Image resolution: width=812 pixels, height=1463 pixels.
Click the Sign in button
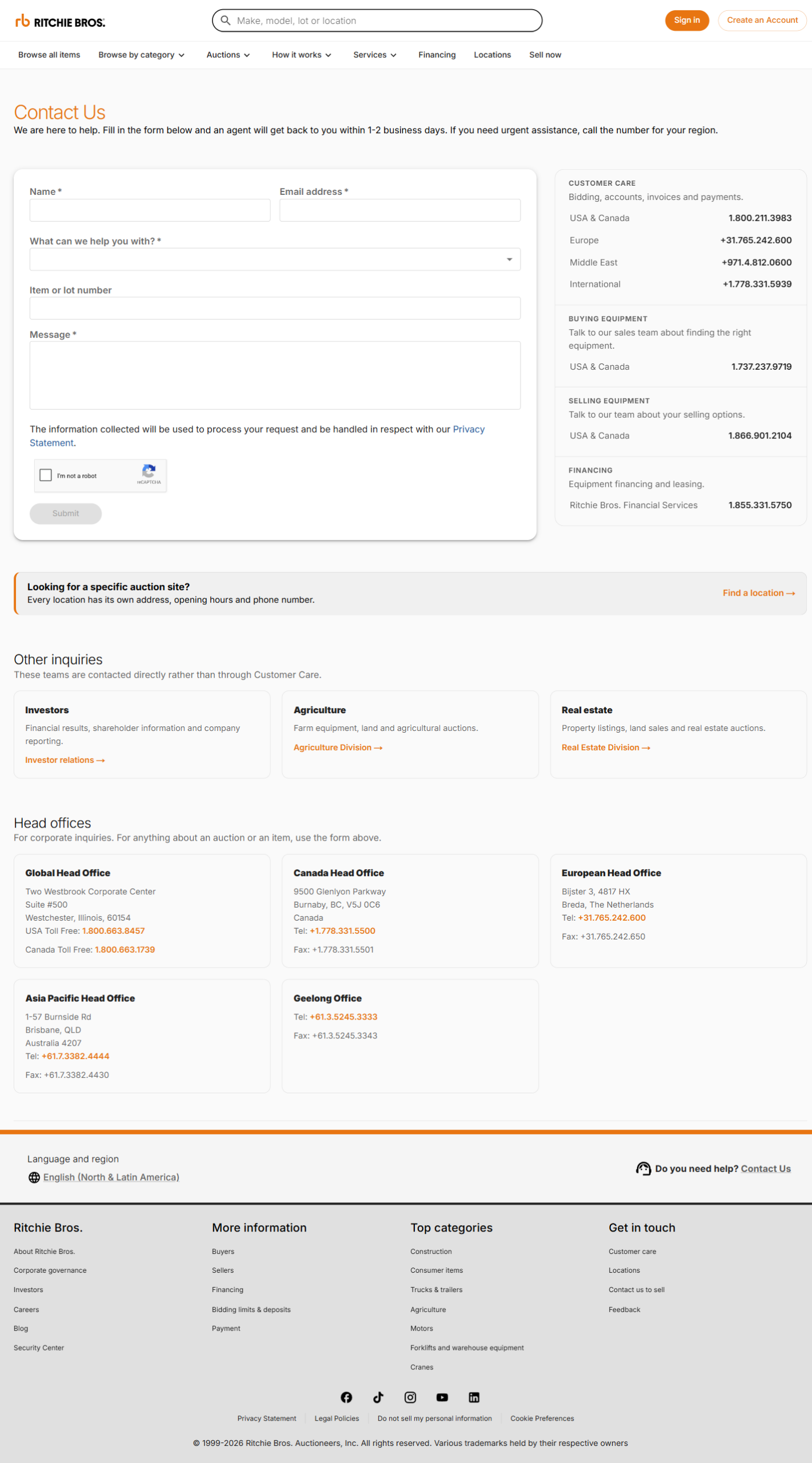687,21
